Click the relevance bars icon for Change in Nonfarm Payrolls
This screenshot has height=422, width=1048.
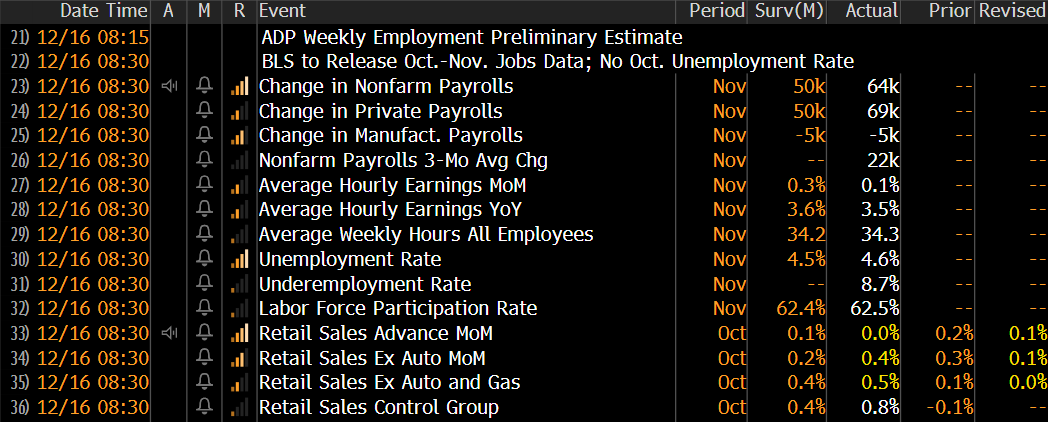click(239, 86)
